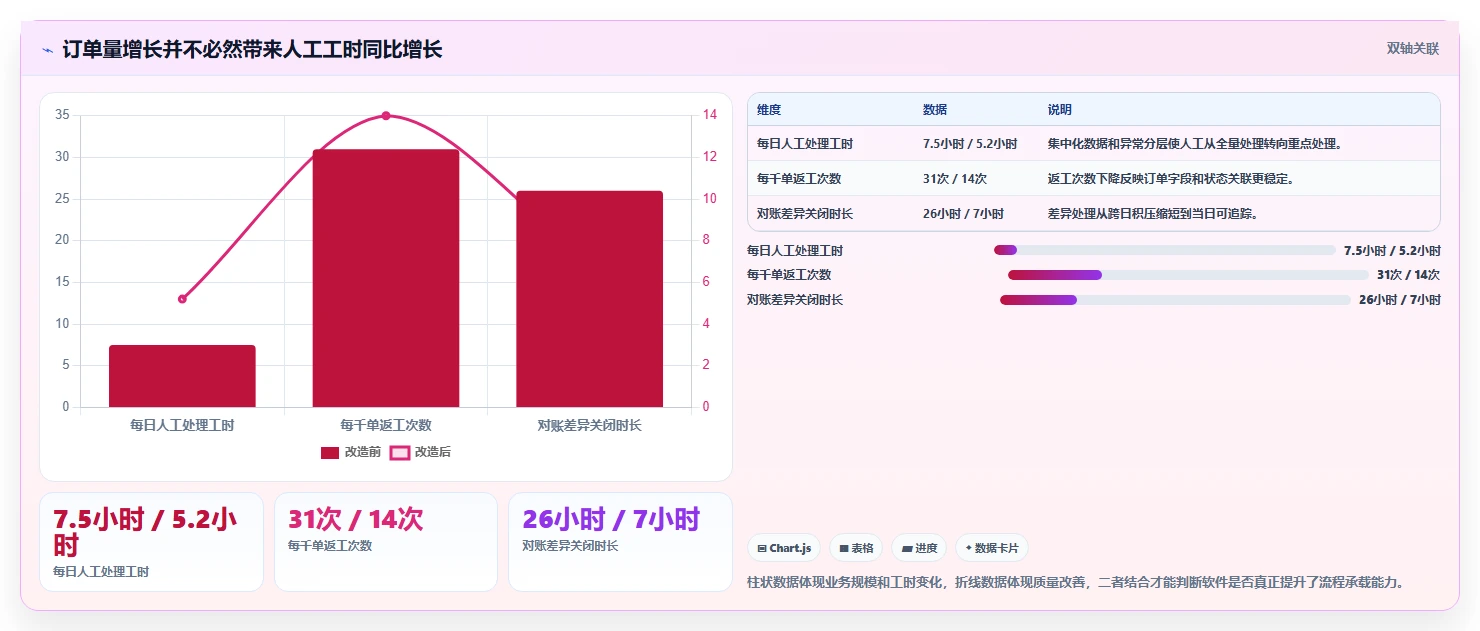Click the 26小时 / 7小时 data card
Screen dimensions: 1480x631
620,542
